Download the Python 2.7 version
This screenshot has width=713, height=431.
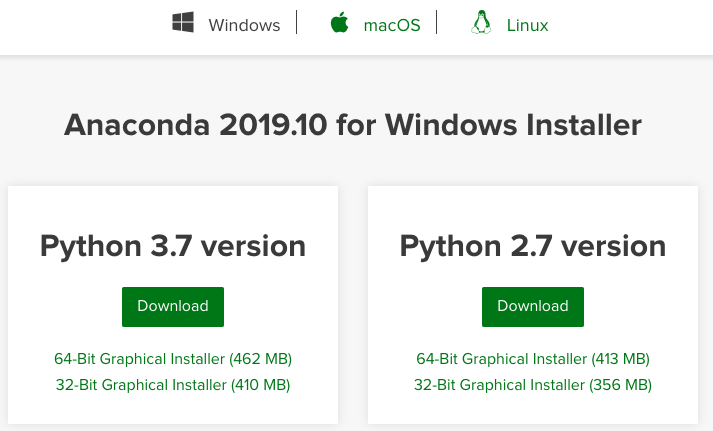click(533, 306)
